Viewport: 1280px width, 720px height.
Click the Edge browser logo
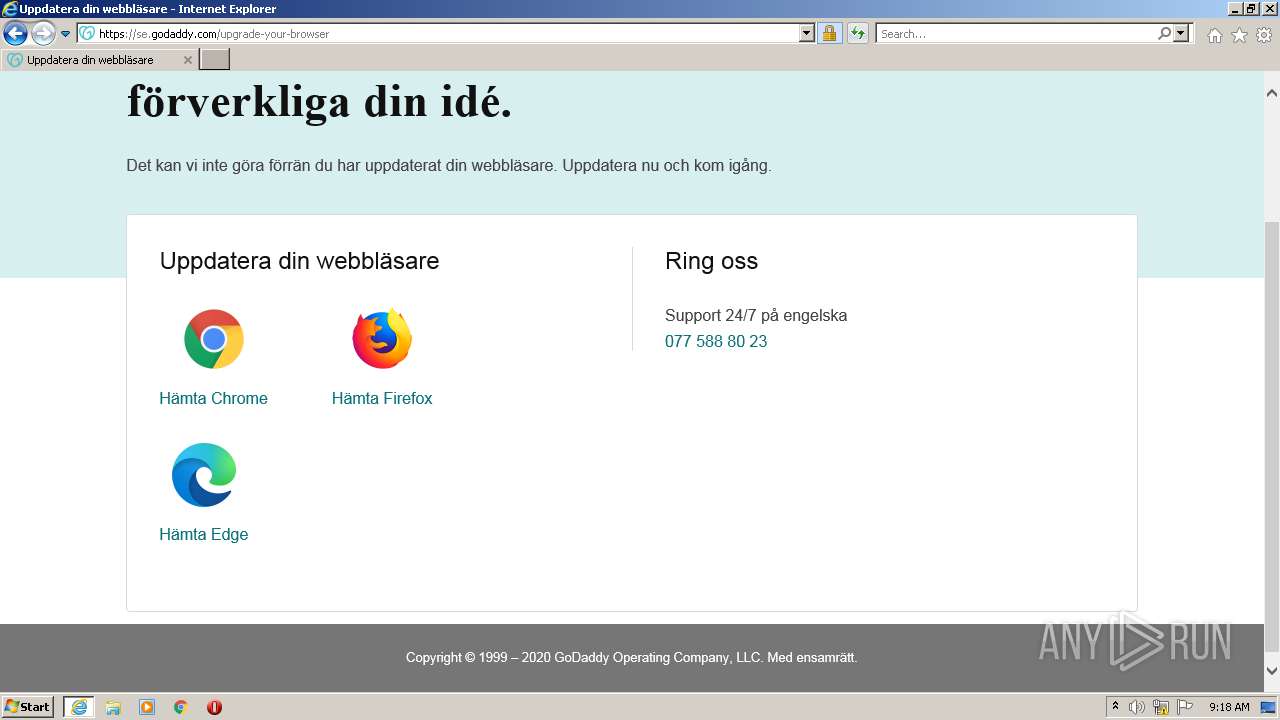204,475
